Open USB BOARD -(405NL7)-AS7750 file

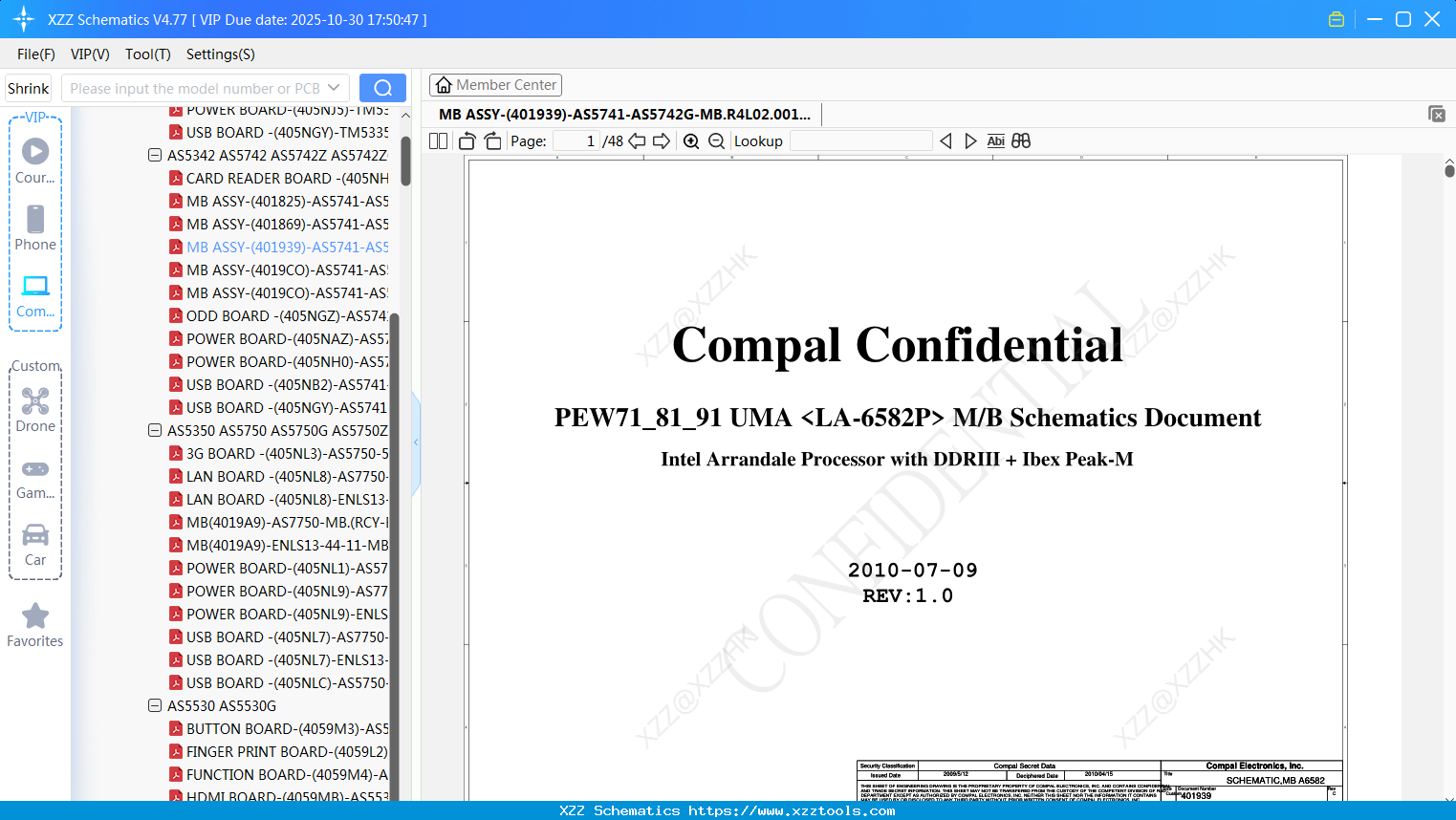pos(279,637)
